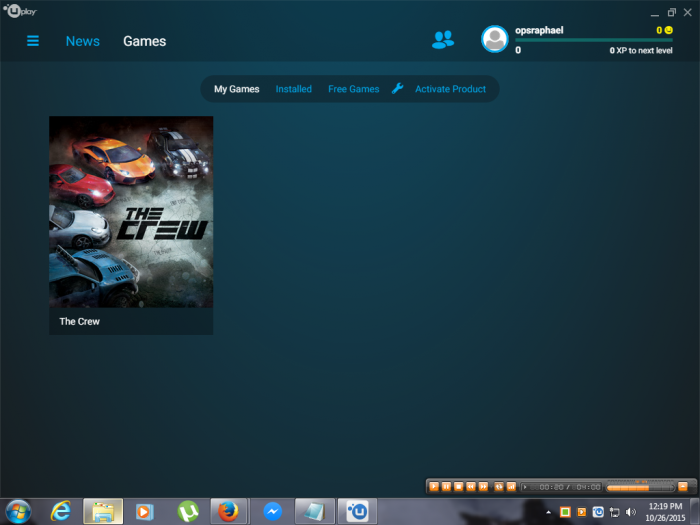Open Messenger from the taskbar

tap(272, 512)
